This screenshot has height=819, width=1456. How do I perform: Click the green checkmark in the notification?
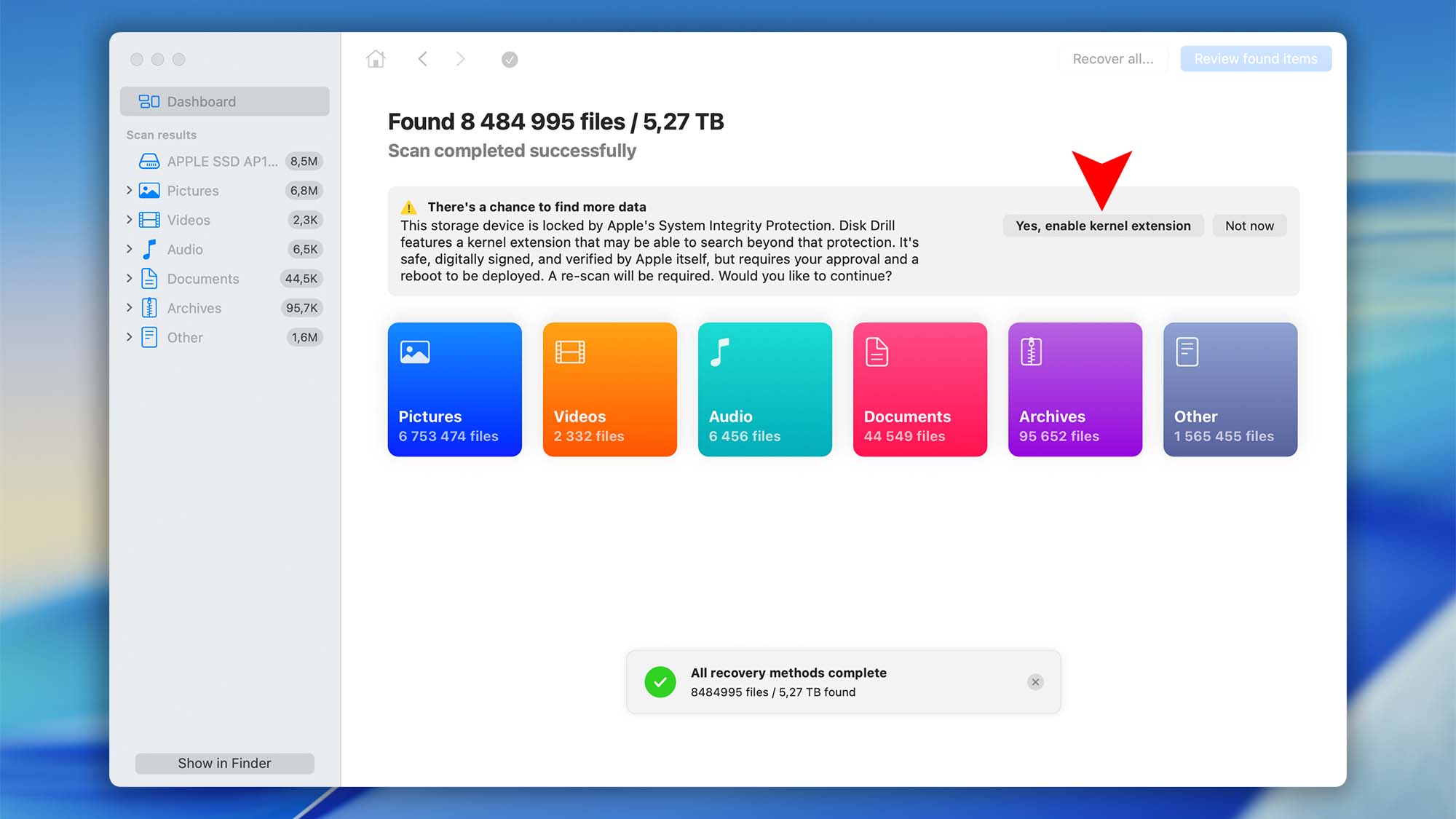pyautogui.click(x=660, y=682)
